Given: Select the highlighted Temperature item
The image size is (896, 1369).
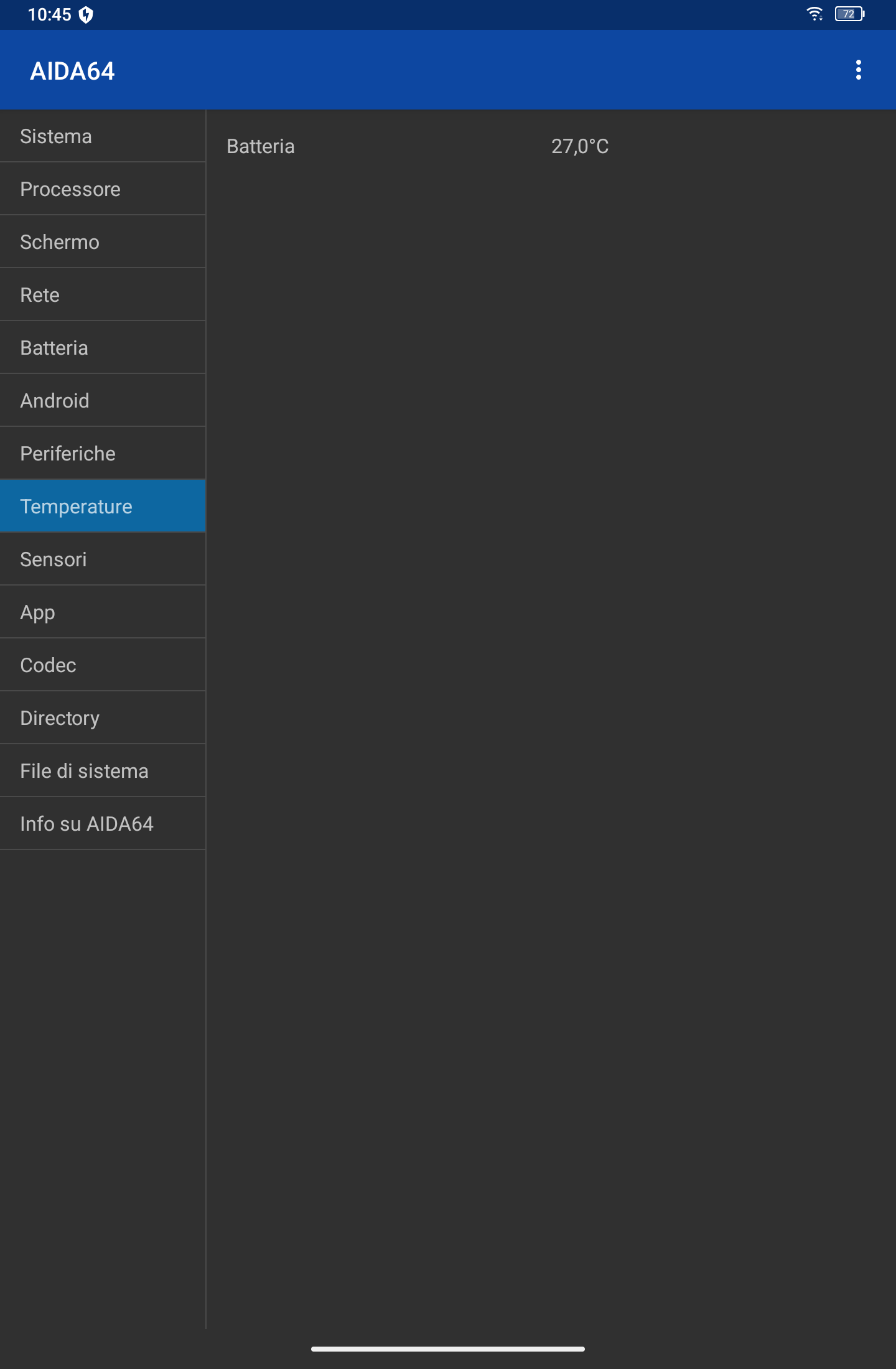Looking at the screenshot, I should click(103, 507).
